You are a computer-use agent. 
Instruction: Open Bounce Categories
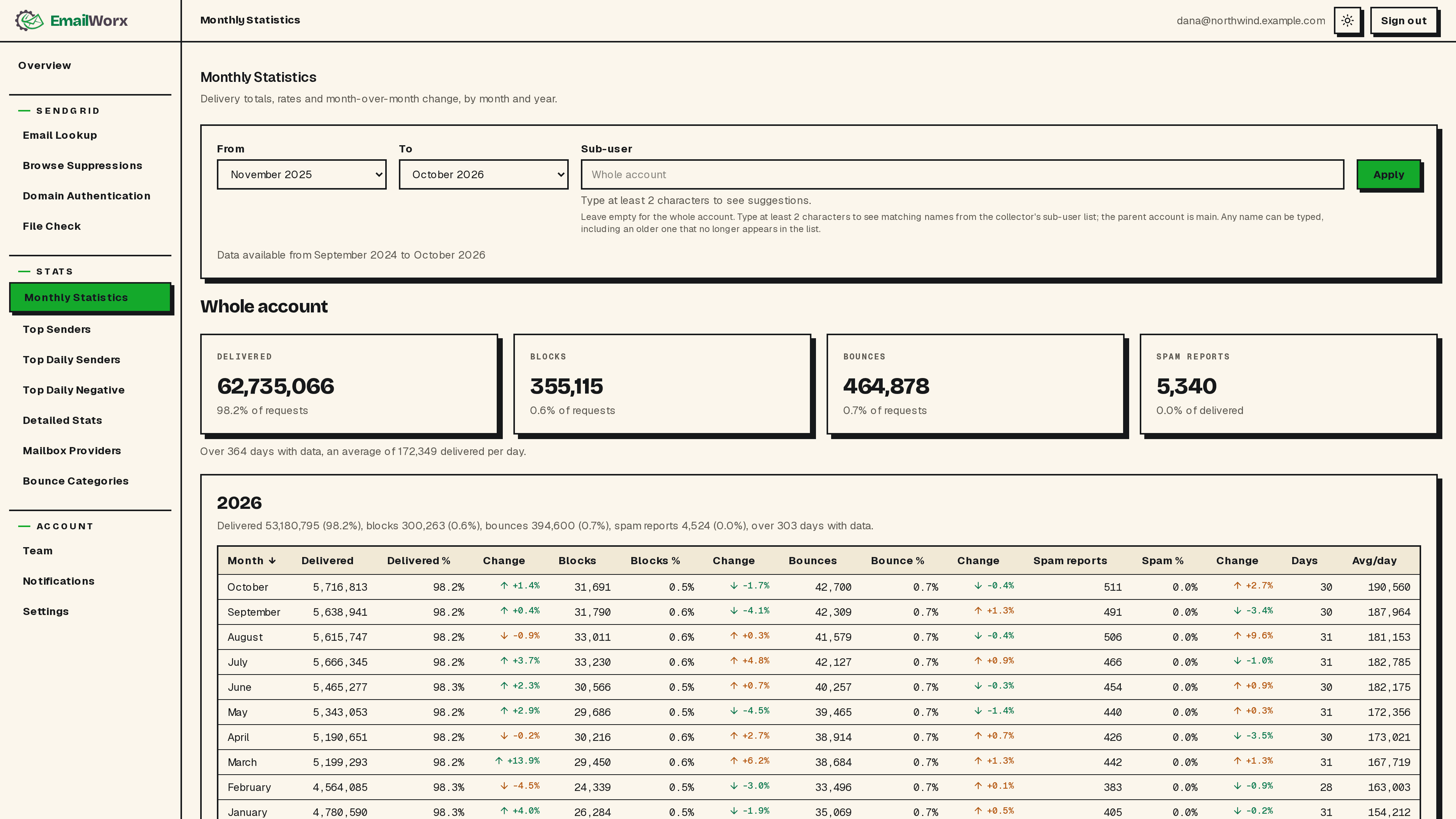(76, 481)
